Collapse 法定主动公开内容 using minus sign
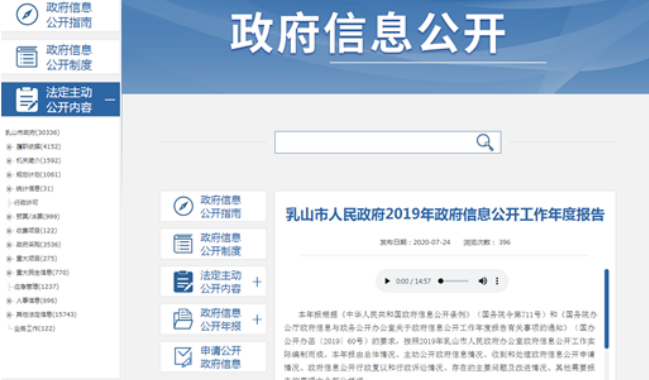The height and width of the screenshot is (380, 649). tap(110, 100)
